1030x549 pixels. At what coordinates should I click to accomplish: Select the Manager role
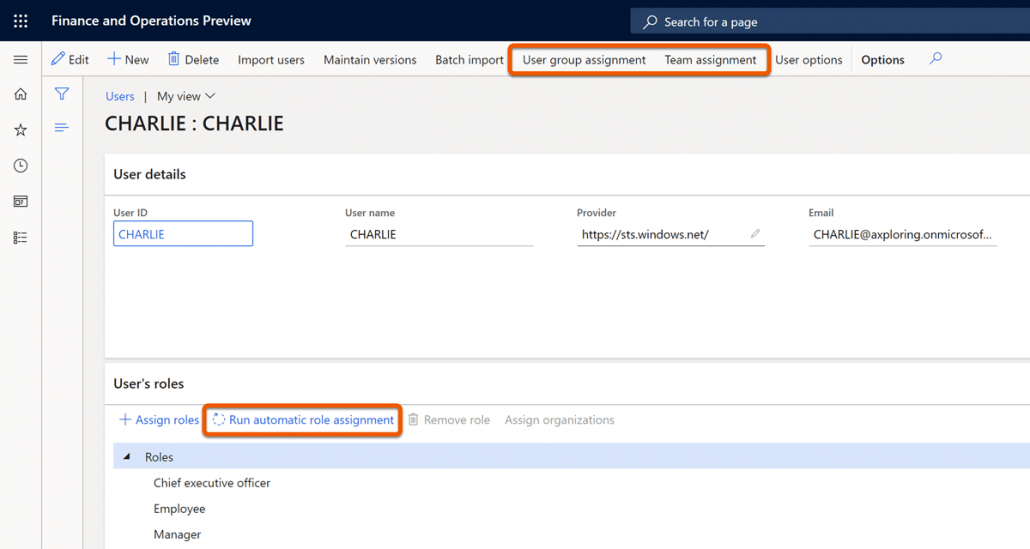177,535
